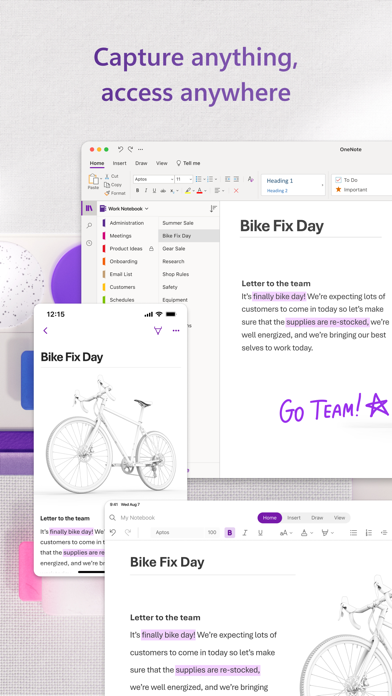392x696 pixels.
Task: Select the Heading 2 style
Action: click(277, 191)
